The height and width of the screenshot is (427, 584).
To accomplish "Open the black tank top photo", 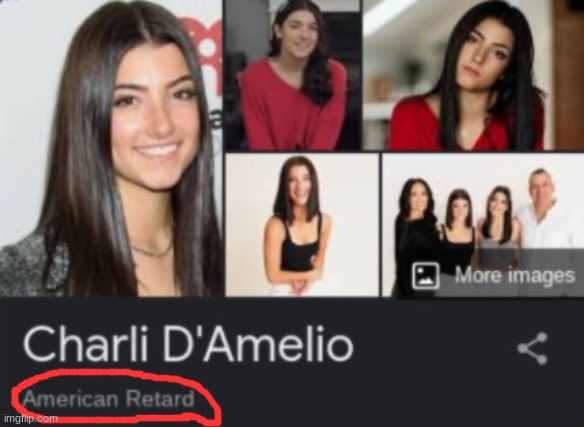I will click(x=302, y=225).
